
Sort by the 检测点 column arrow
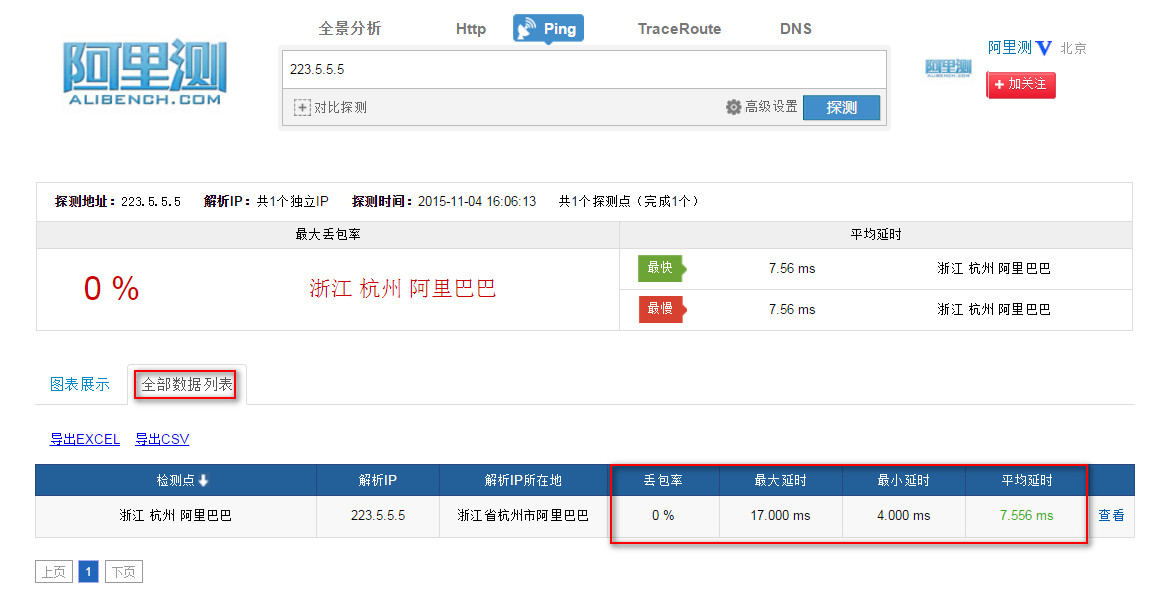(x=204, y=481)
